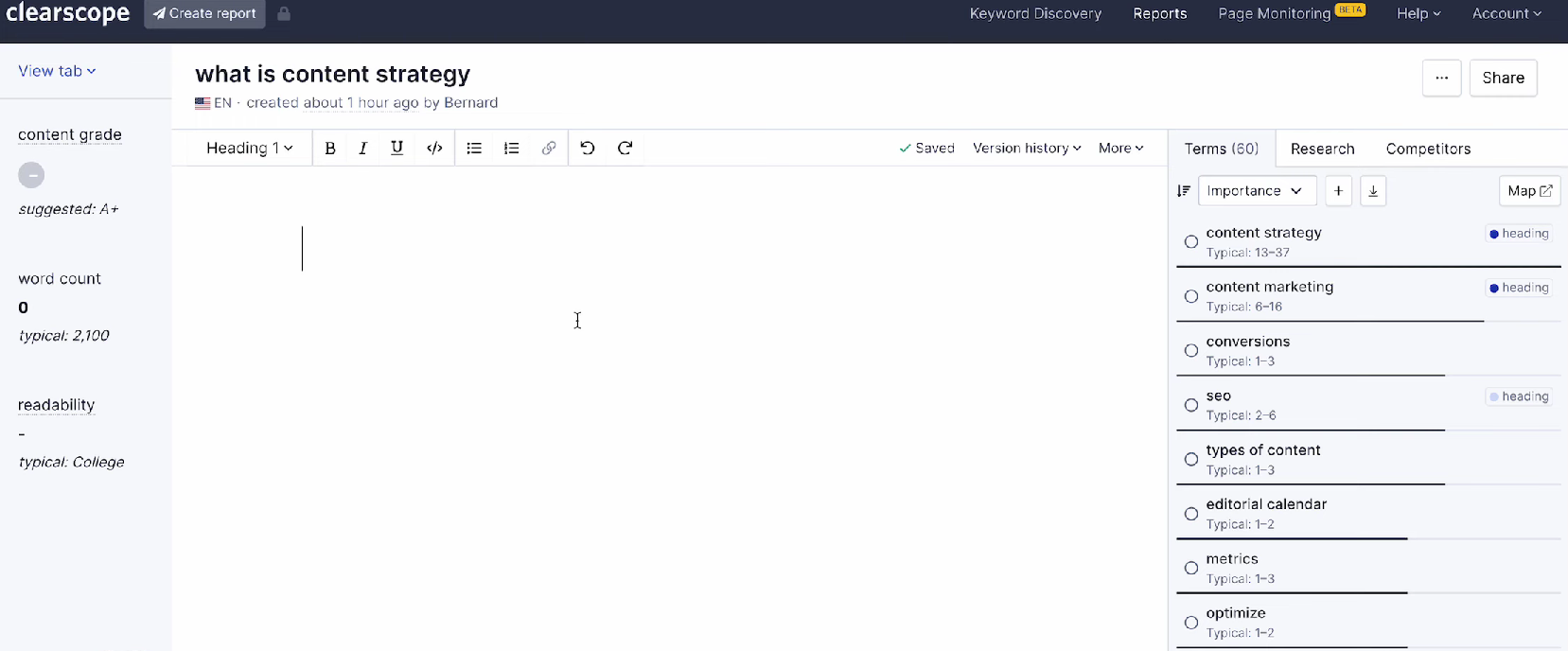The width and height of the screenshot is (1568, 651).
Task: Open the Help menu
Action: click(x=1418, y=14)
